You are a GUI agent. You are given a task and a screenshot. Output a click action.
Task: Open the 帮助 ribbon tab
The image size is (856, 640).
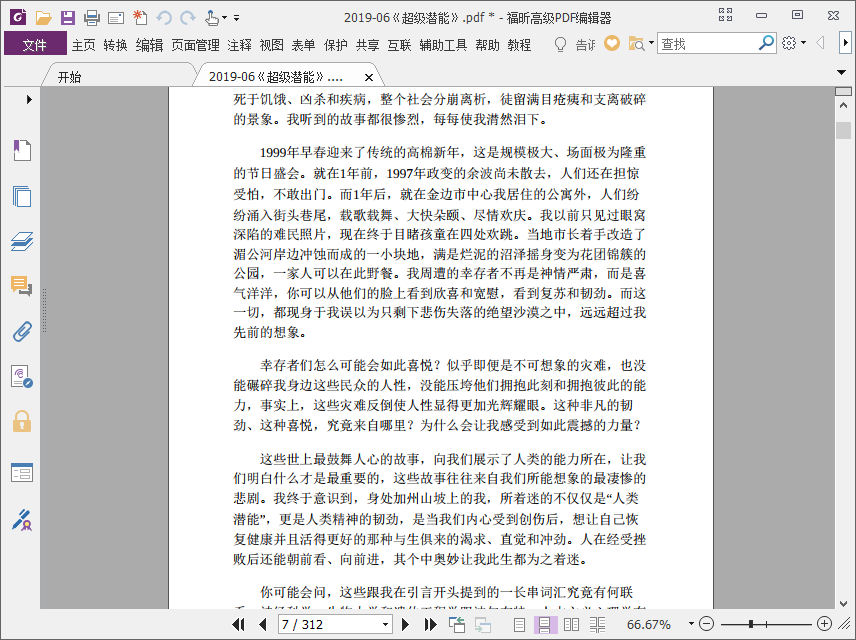(488, 45)
